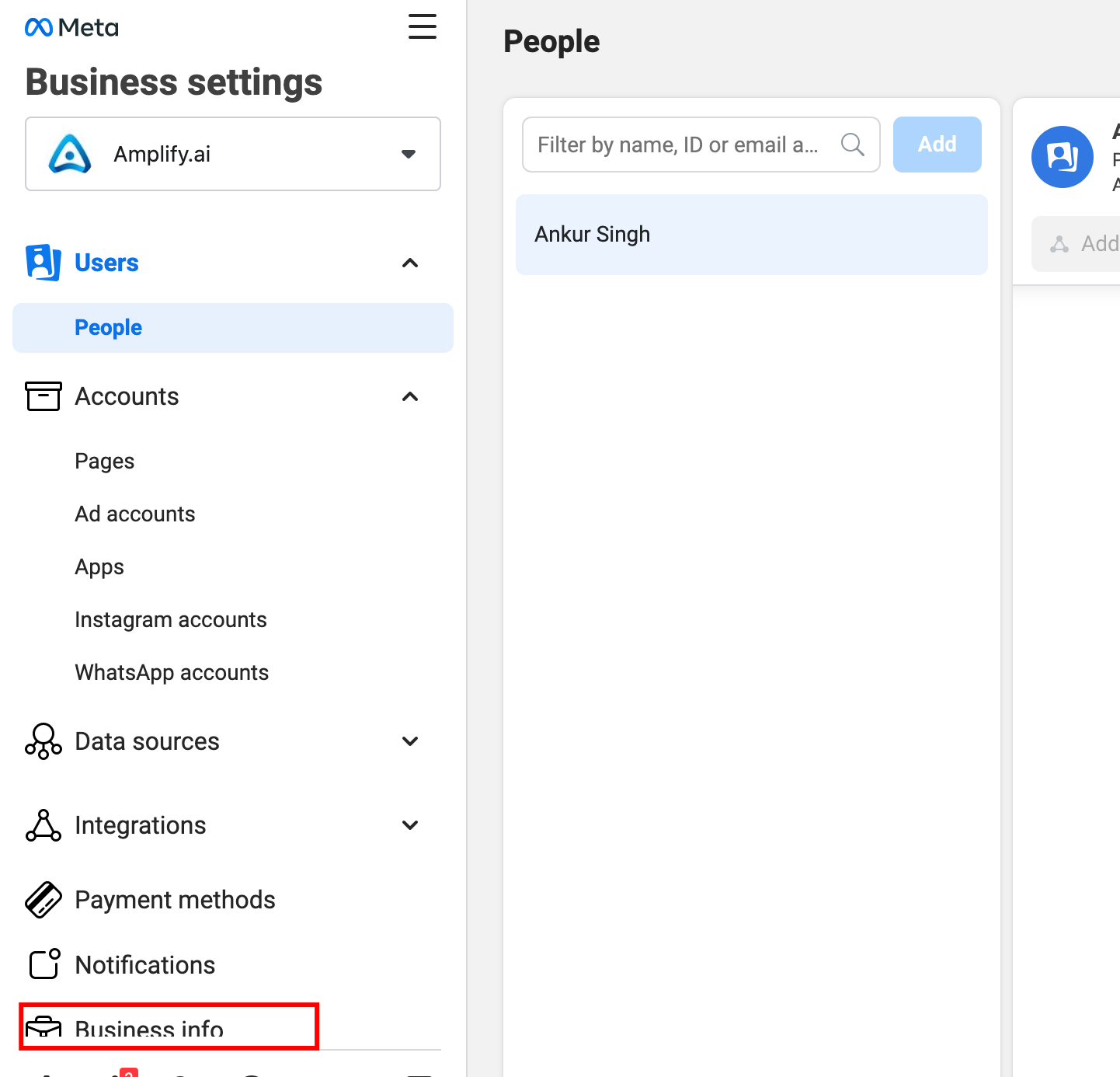1120x1077 pixels.
Task: Open the hamburger menu icon
Action: pyautogui.click(x=423, y=26)
